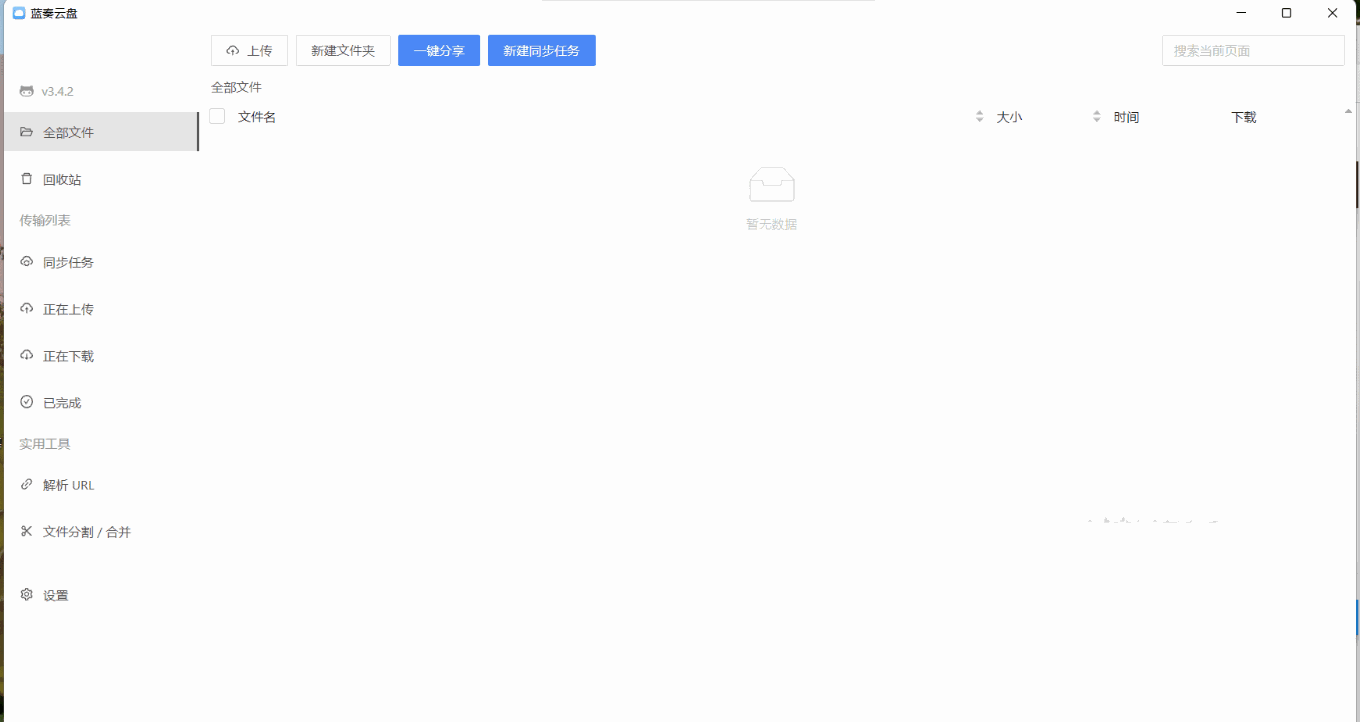1360x722 pixels.
Task: Click the link icon for 解析 URL
Action: [27, 485]
